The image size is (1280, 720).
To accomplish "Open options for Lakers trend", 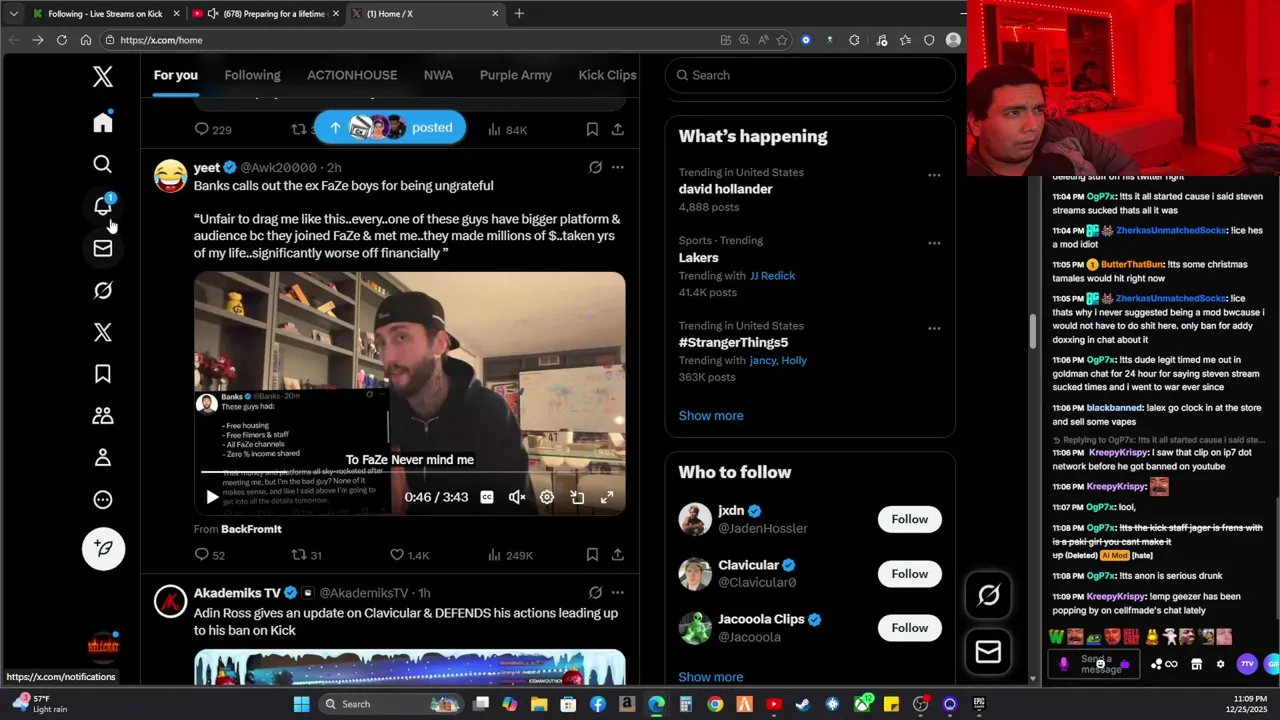I will pos(934,243).
